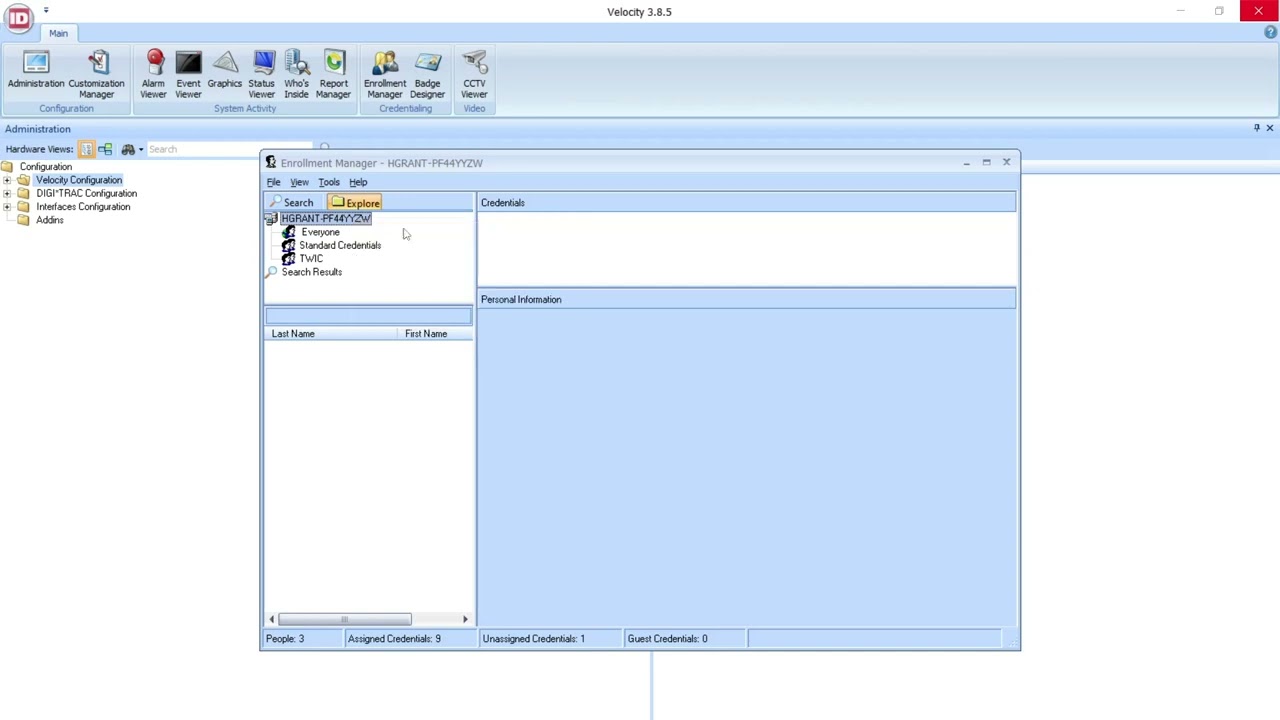Click the Search Results magnifier icon
Screen dimensions: 1280x720
point(272,272)
